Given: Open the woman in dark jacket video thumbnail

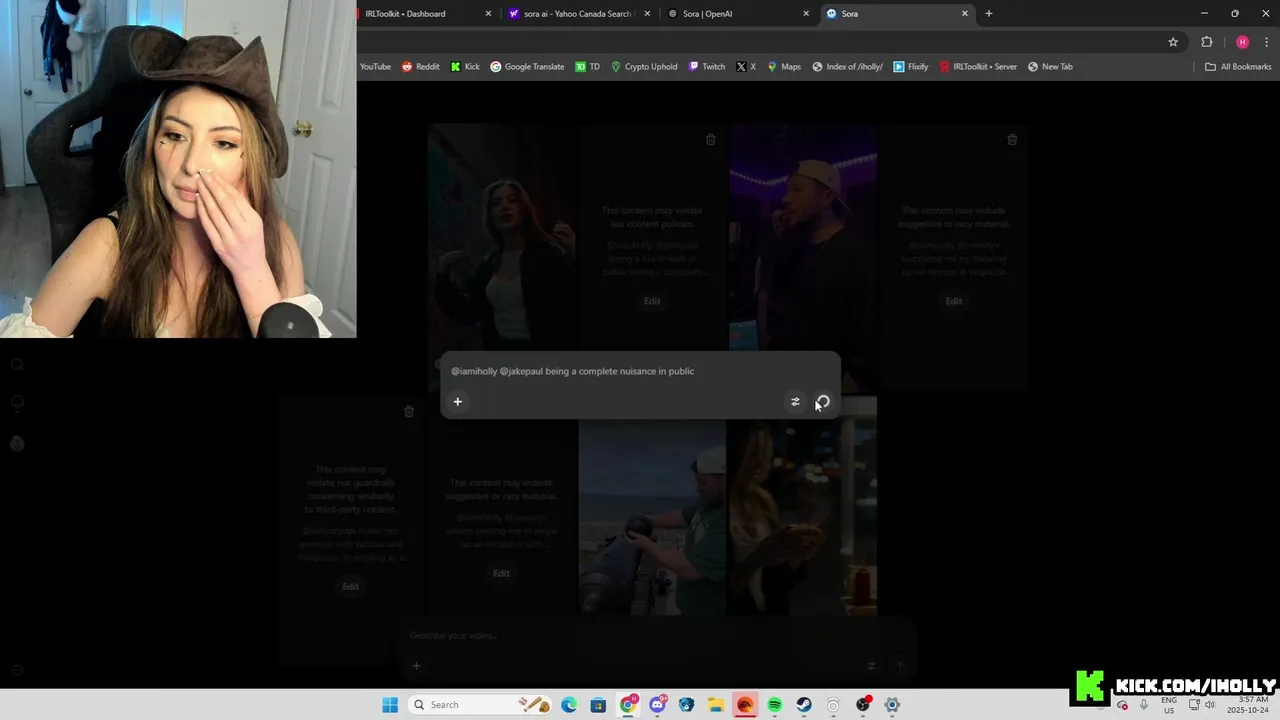Looking at the screenshot, I should [x=502, y=237].
